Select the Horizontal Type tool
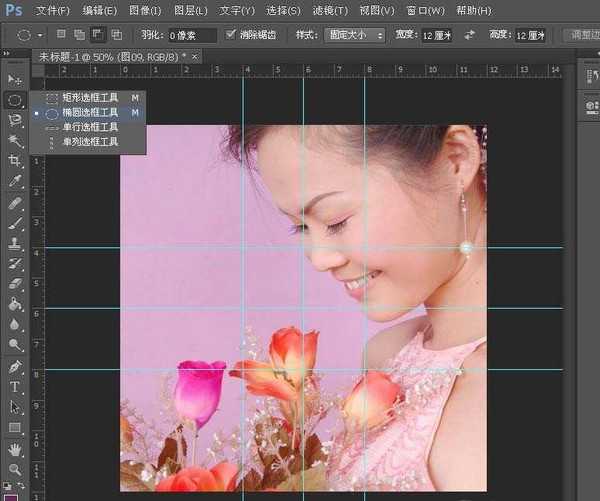This screenshot has width=600, height=501. [14, 387]
